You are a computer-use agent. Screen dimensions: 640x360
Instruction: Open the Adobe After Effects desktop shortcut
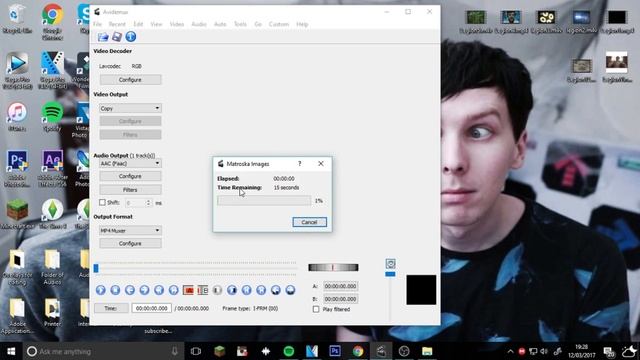52,168
